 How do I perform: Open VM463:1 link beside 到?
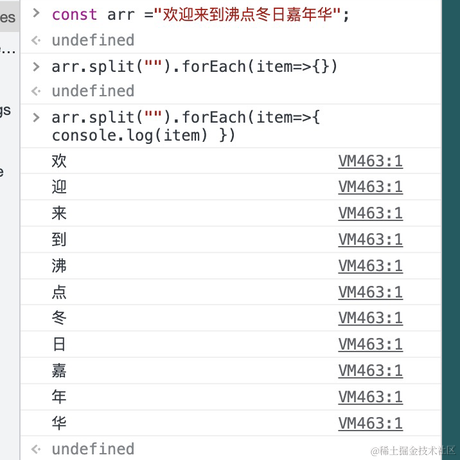pos(370,240)
